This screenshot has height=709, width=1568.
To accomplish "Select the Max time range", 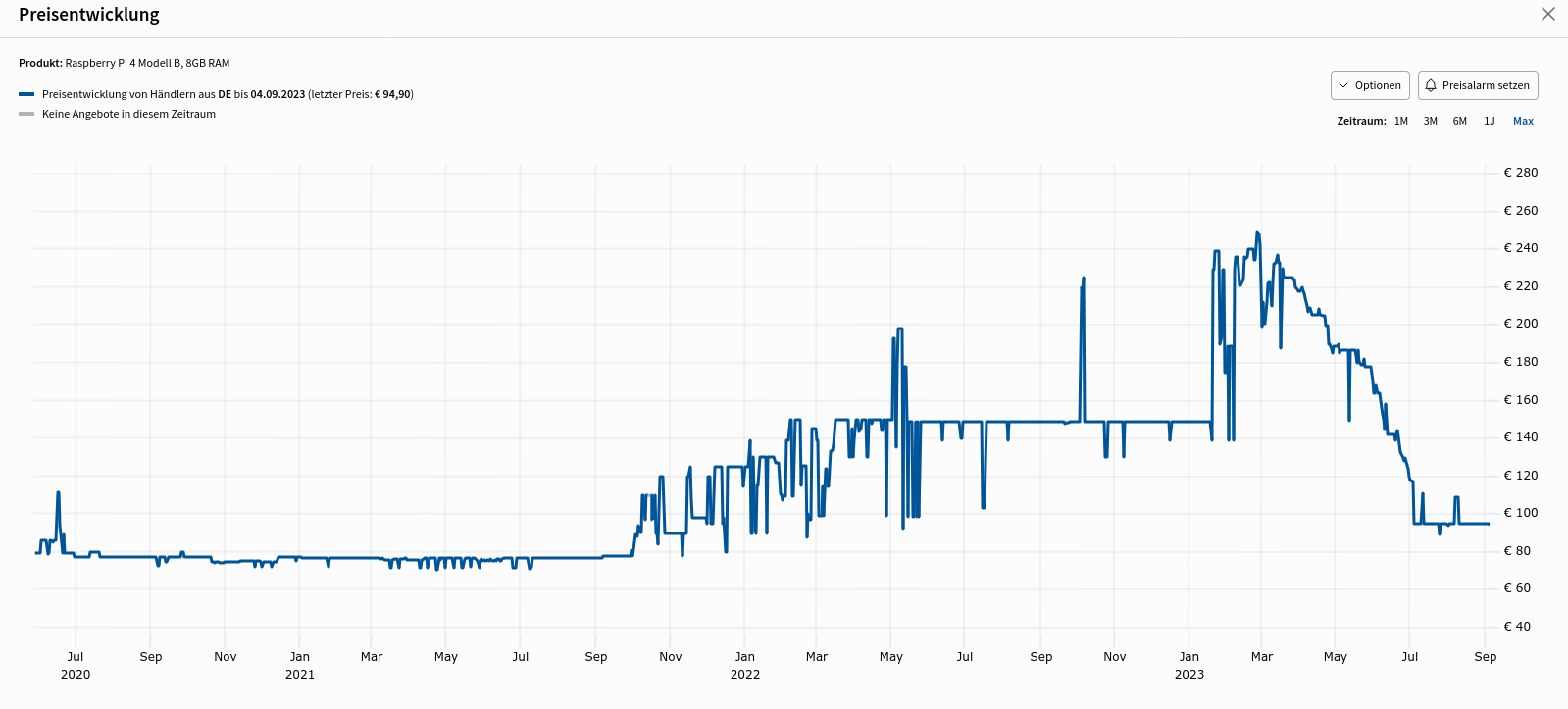I will [x=1522, y=121].
